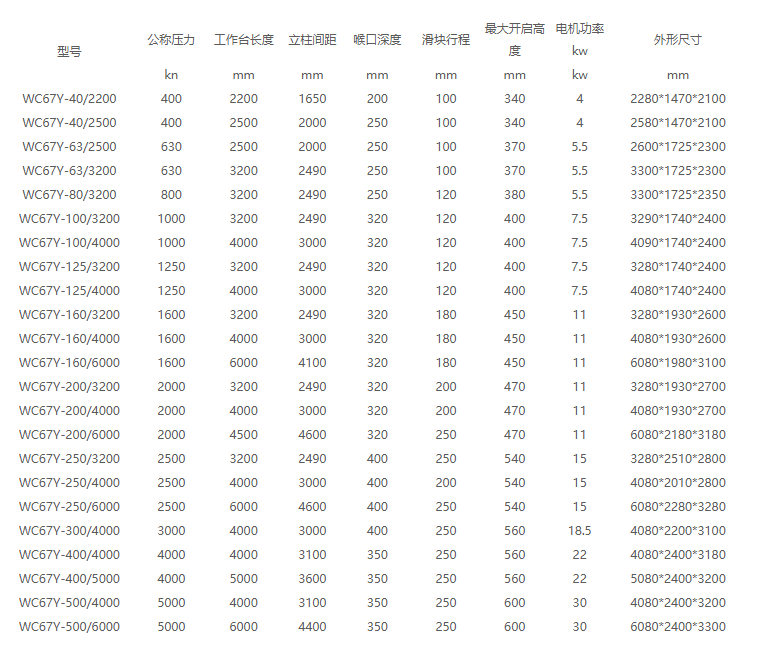Image resolution: width=759 pixels, height=667 pixels.
Task: Click the 型号 column header
Action: click(x=69, y=52)
